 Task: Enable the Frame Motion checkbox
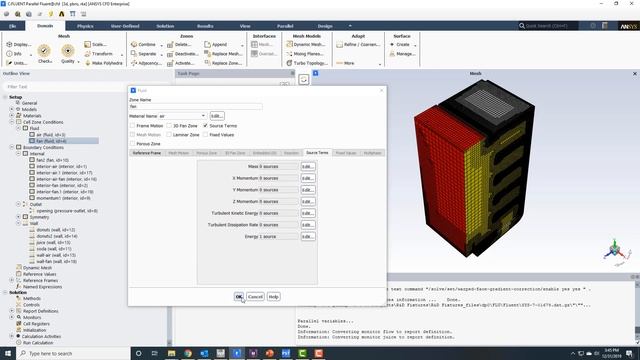(132, 126)
